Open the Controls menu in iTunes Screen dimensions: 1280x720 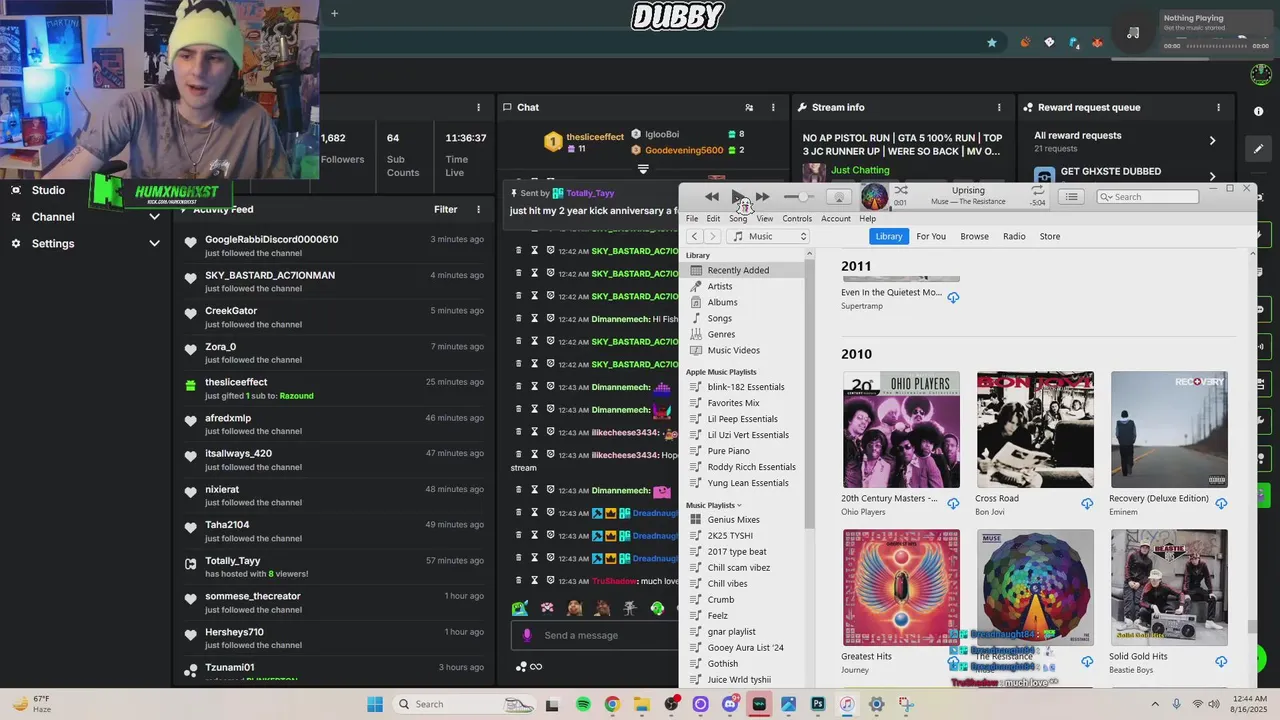pyautogui.click(x=797, y=218)
